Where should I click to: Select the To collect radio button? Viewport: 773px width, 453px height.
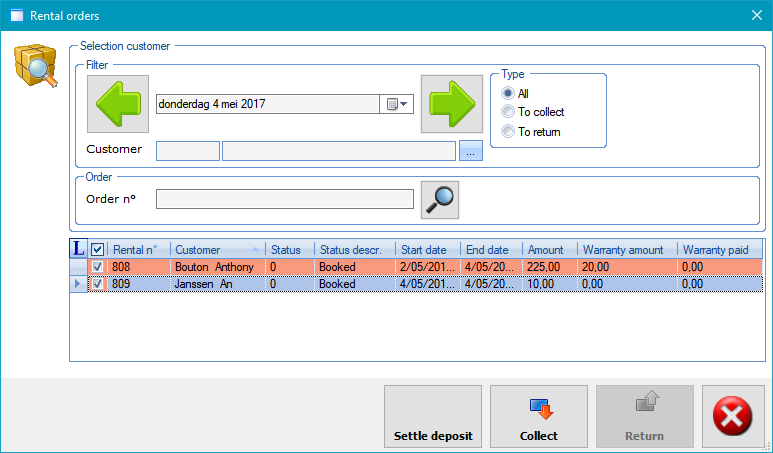508,112
